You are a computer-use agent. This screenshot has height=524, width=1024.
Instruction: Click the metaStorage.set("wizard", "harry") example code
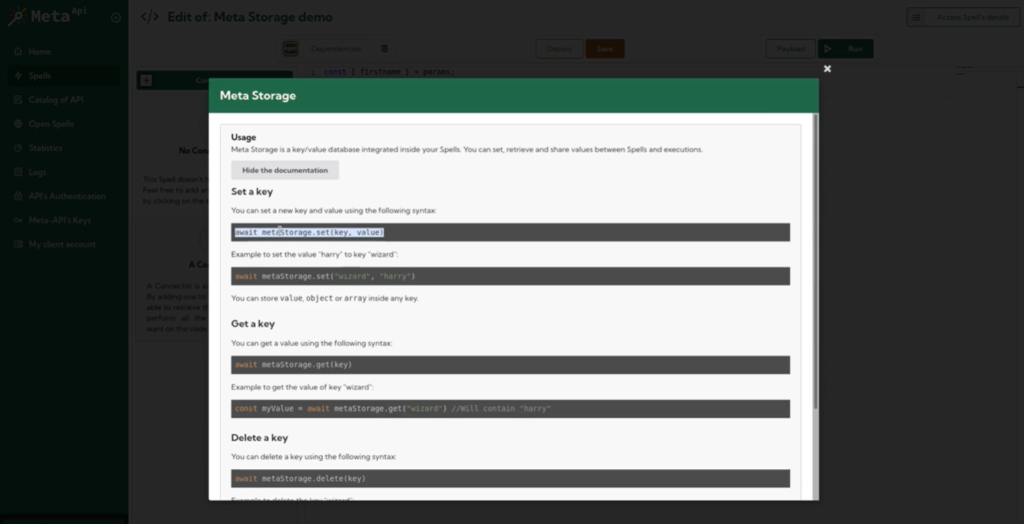point(510,276)
